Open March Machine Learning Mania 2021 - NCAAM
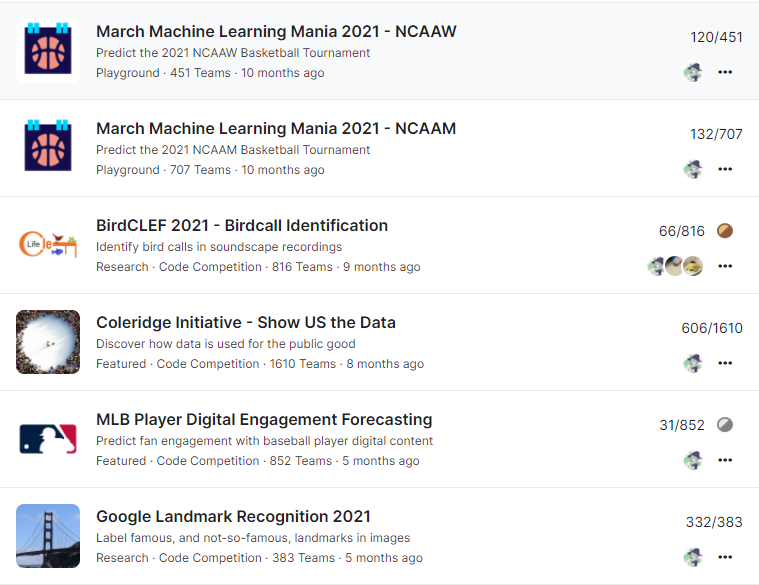Screen dimensions: 759x585 pyautogui.click(x=276, y=128)
